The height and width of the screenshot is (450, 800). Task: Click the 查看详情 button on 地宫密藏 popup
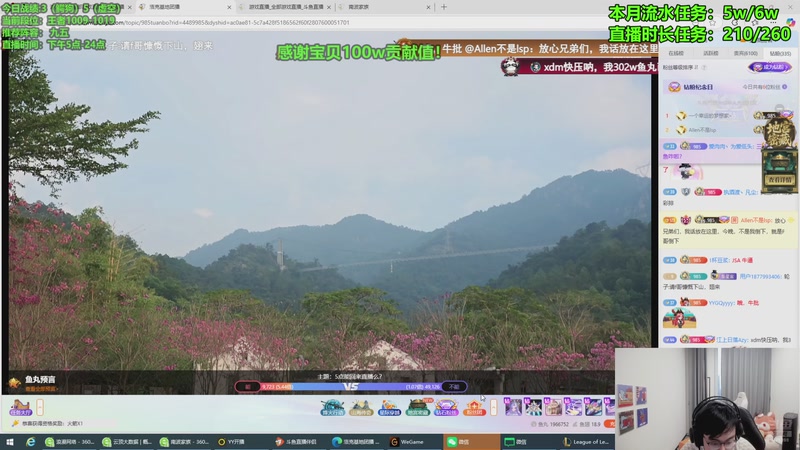click(780, 180)
